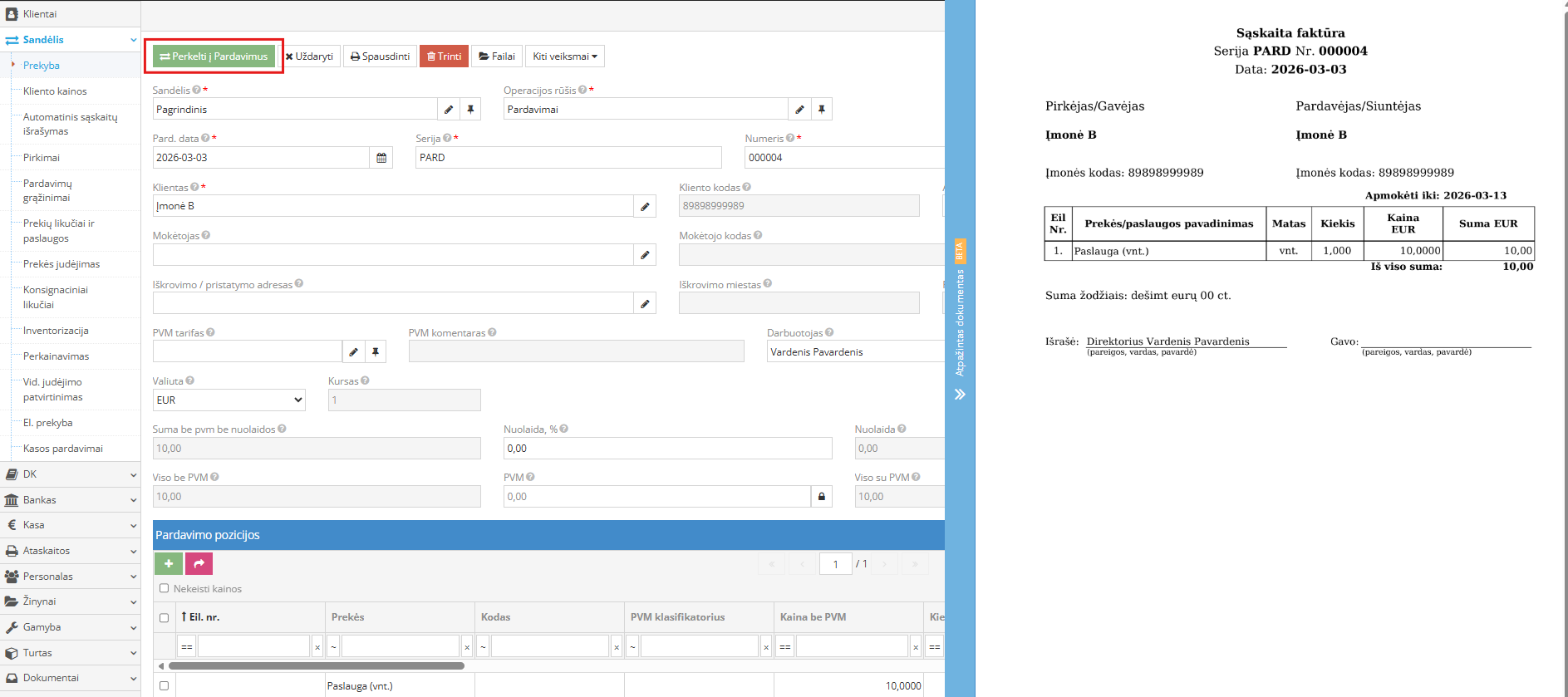
Task: Open Pirkimai in the sidebar menu
Action: (42, 158)
